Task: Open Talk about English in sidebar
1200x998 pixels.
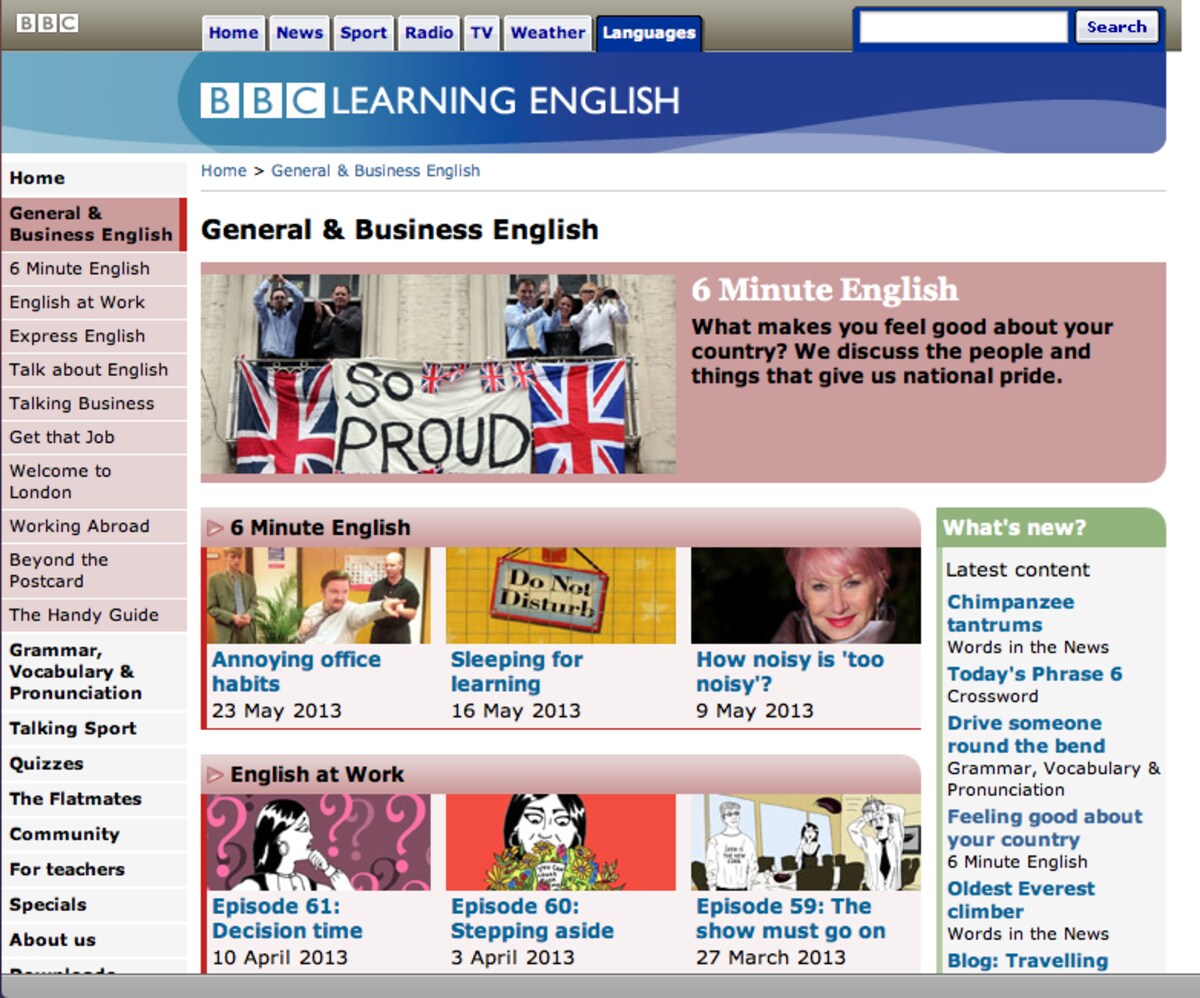Action: point(94,370)
